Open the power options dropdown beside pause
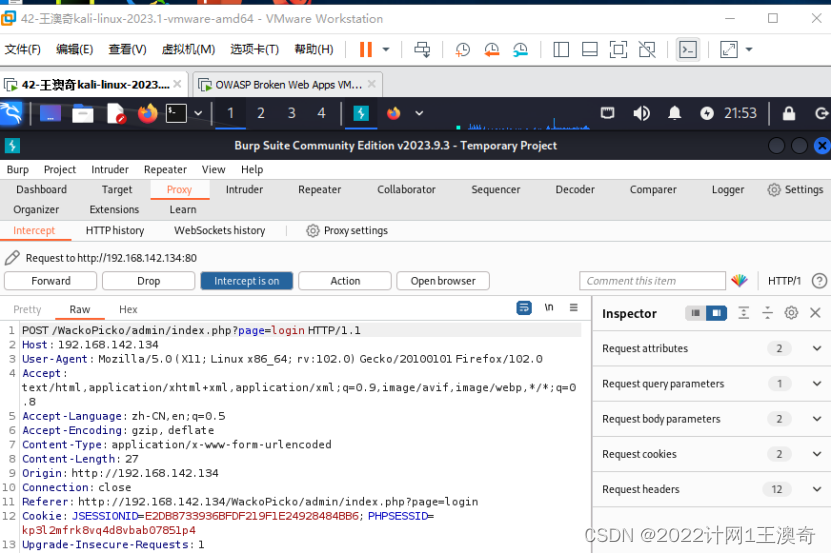This screenshot has width=831, height=554. (x=386, y=49)
